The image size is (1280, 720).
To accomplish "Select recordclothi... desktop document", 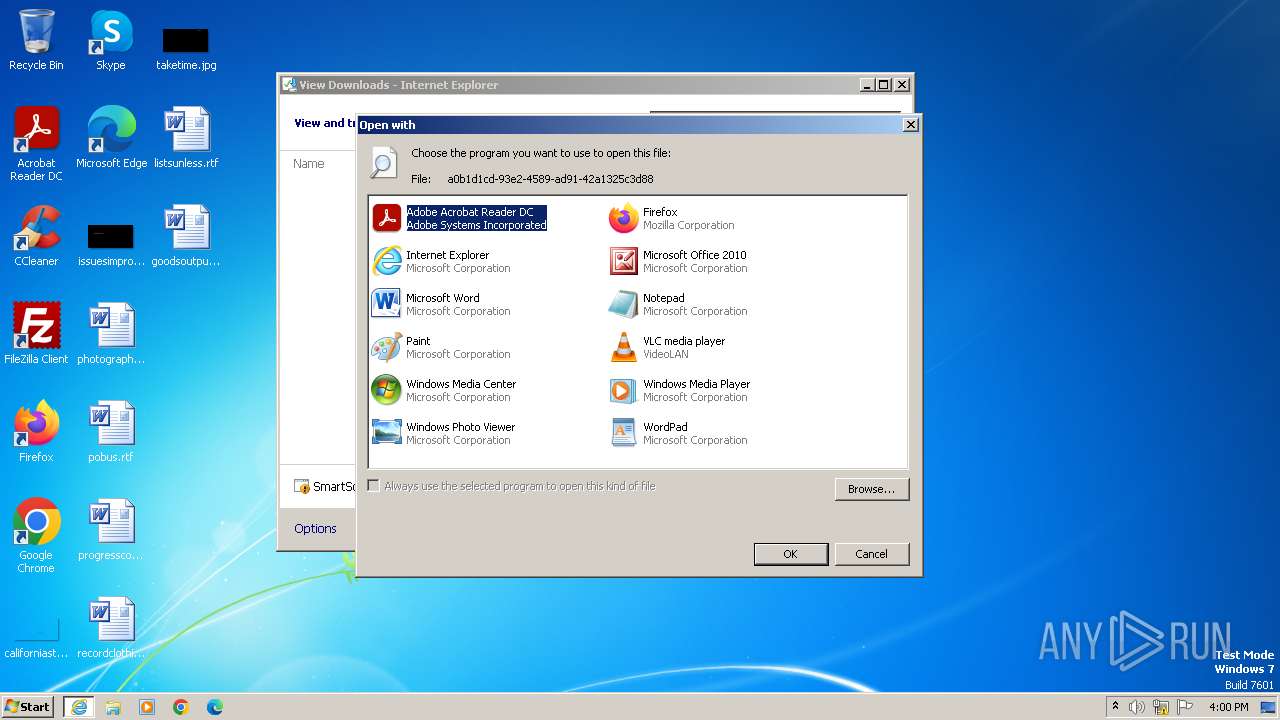I will 111,628.
